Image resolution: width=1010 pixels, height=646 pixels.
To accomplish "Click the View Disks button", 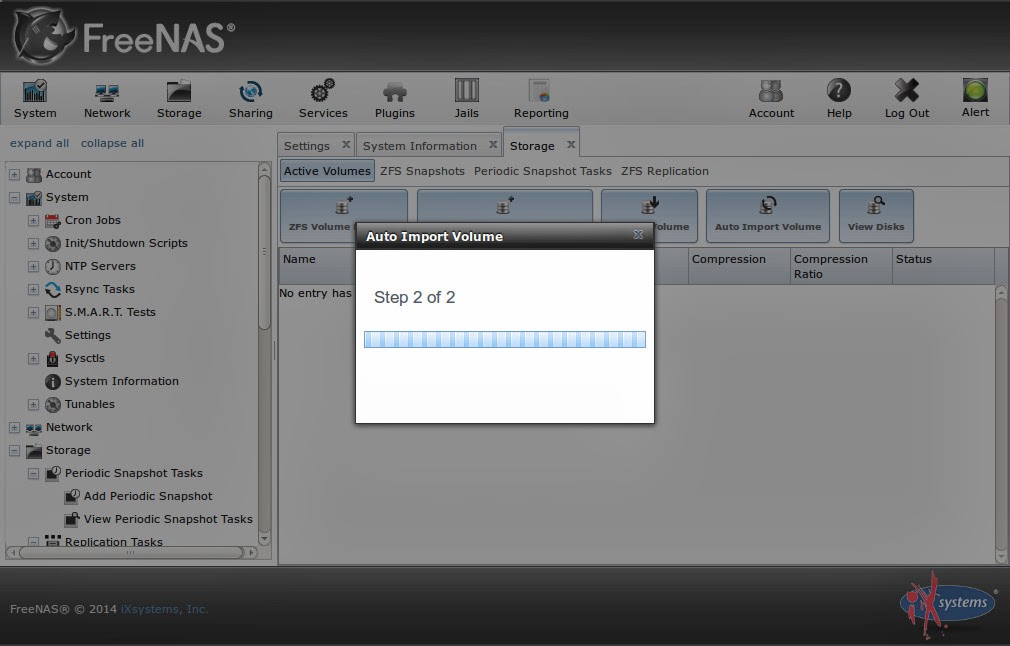I will pos(876,216).
